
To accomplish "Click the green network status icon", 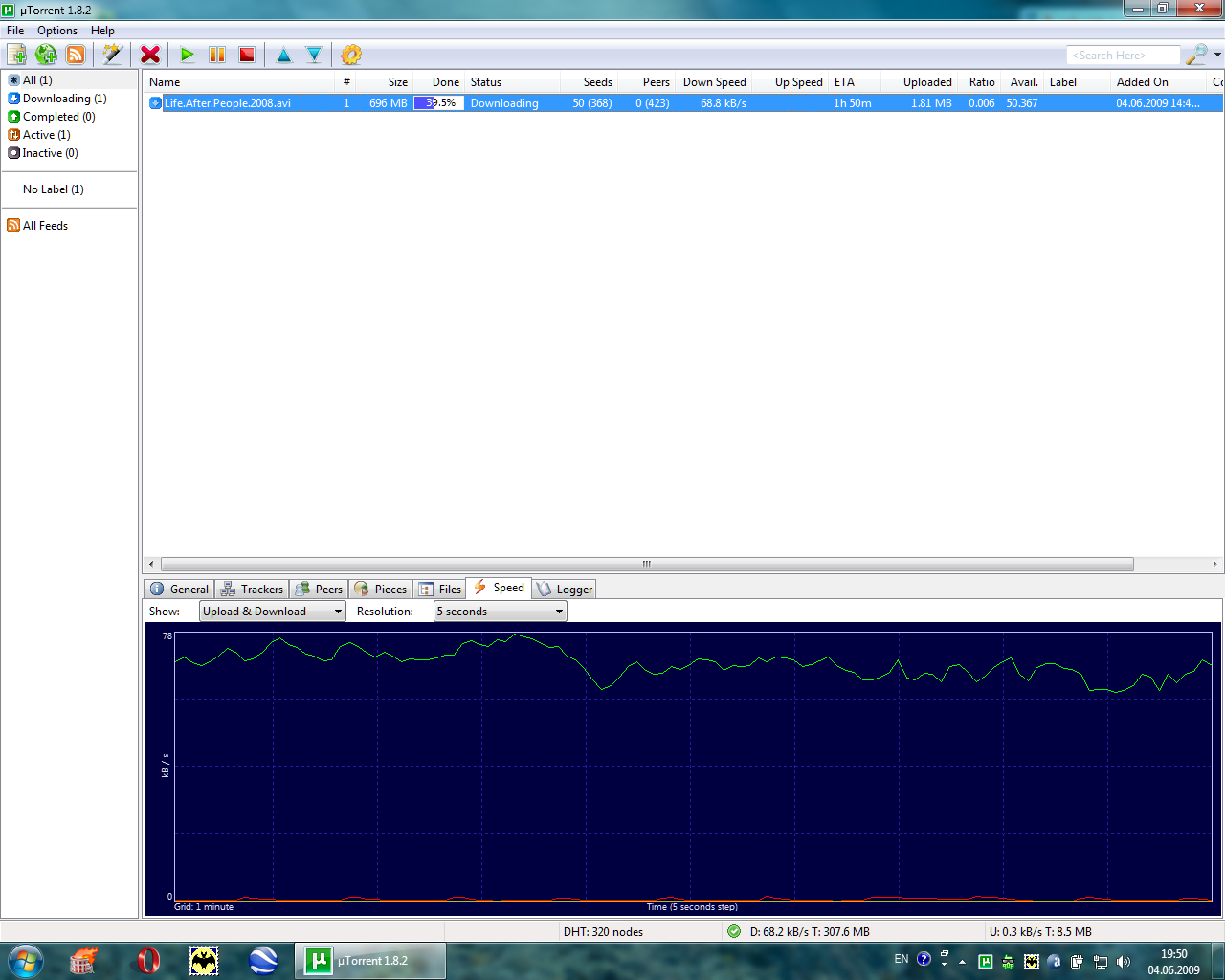I will point(734,931).
